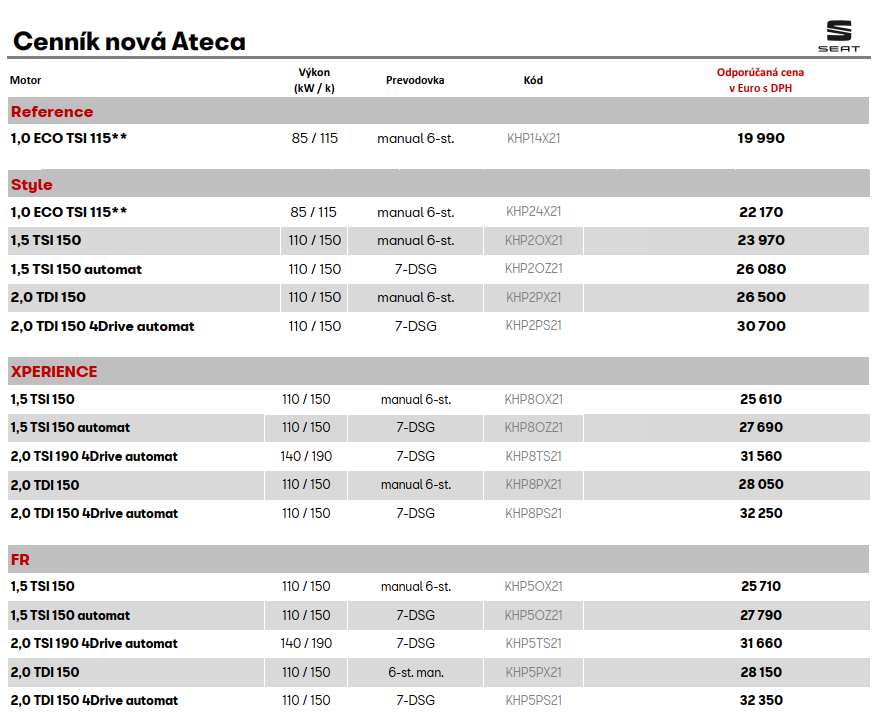Image resolution: width=880 pixels, height=724 pixels.
Task: Click the 'Kód' column header
Action: [533, 80]
